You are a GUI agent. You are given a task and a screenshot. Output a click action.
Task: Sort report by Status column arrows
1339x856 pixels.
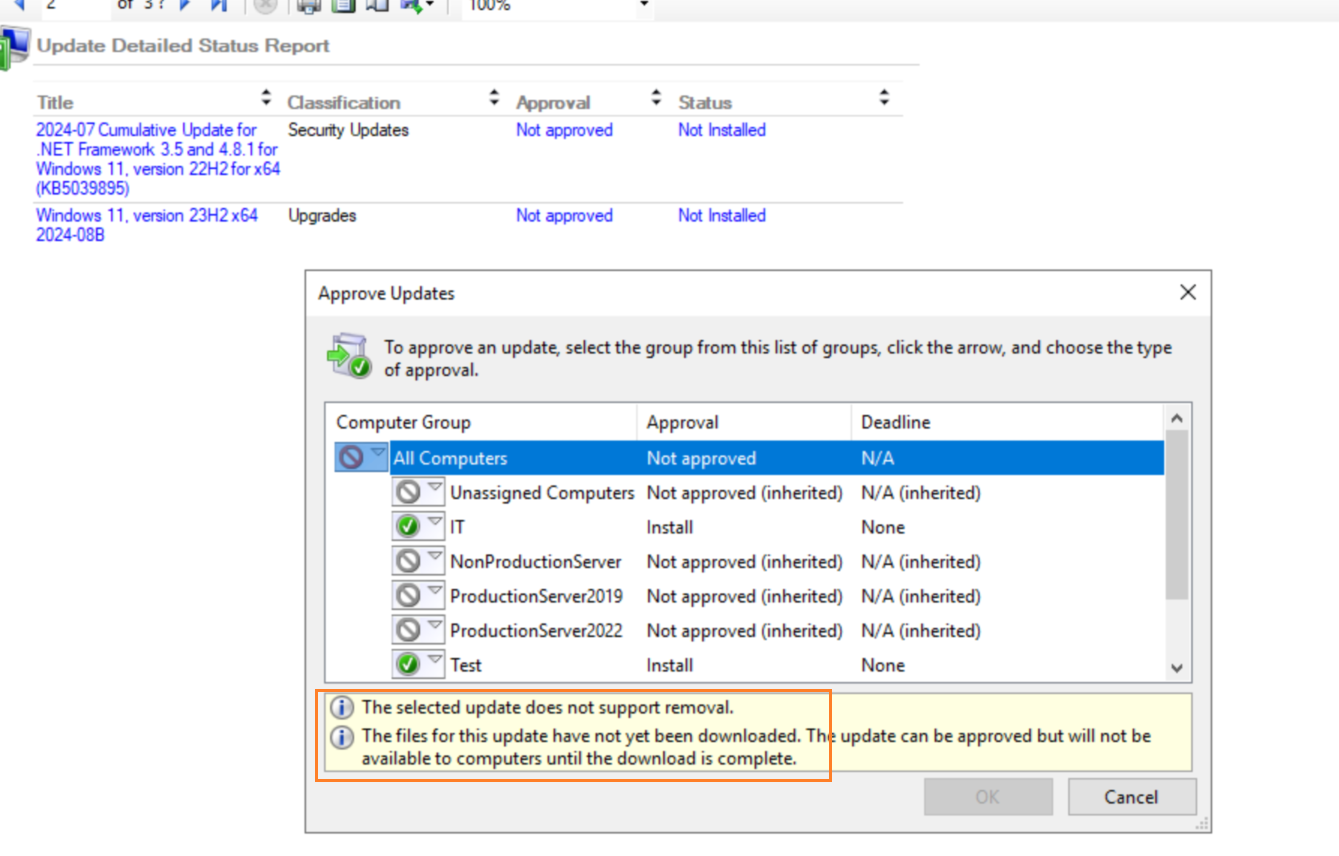[884, 98]
